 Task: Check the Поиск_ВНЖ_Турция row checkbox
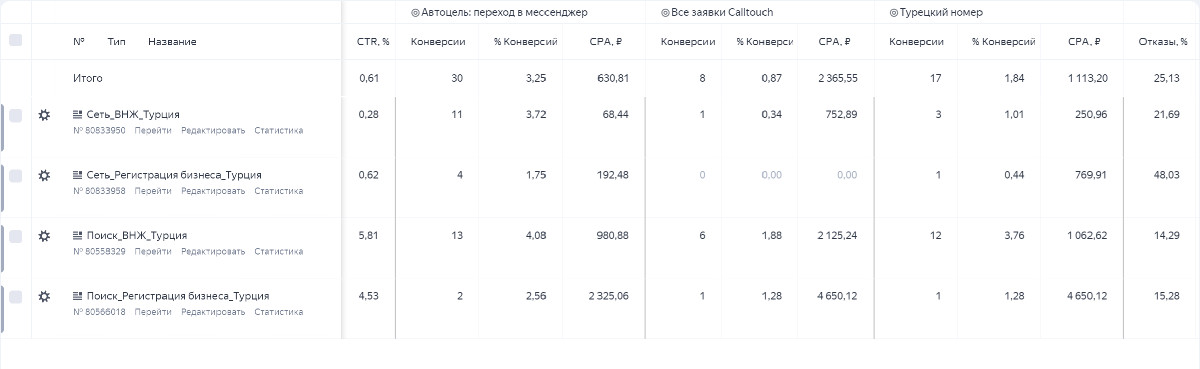pos(15,236)
